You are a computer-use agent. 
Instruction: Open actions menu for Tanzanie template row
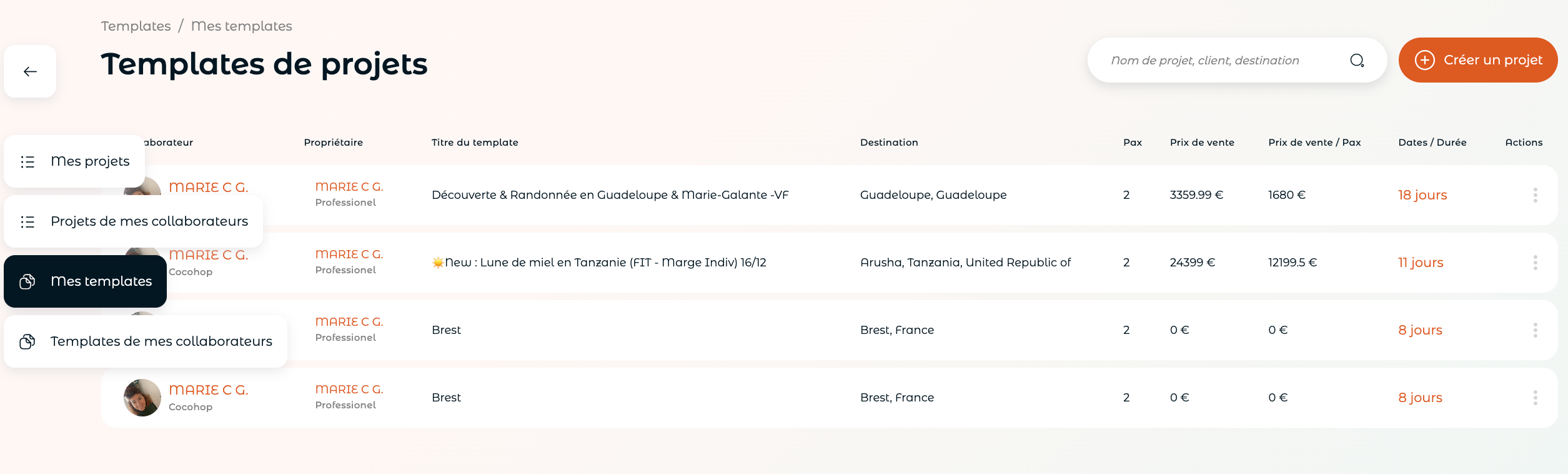click(1535, 263)
